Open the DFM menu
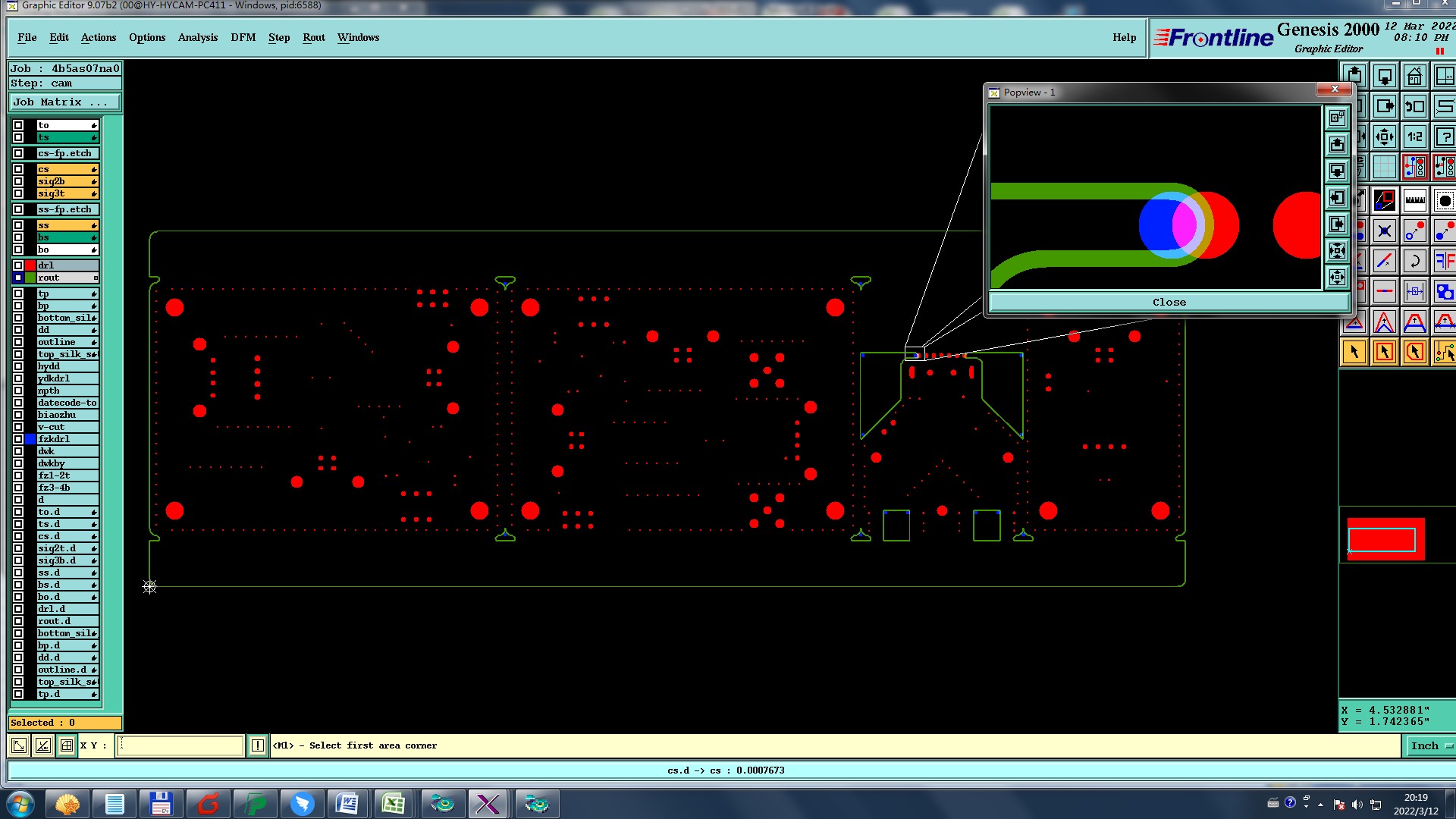1456x819 pixels. pyautogui.click(x=243, y=37)
